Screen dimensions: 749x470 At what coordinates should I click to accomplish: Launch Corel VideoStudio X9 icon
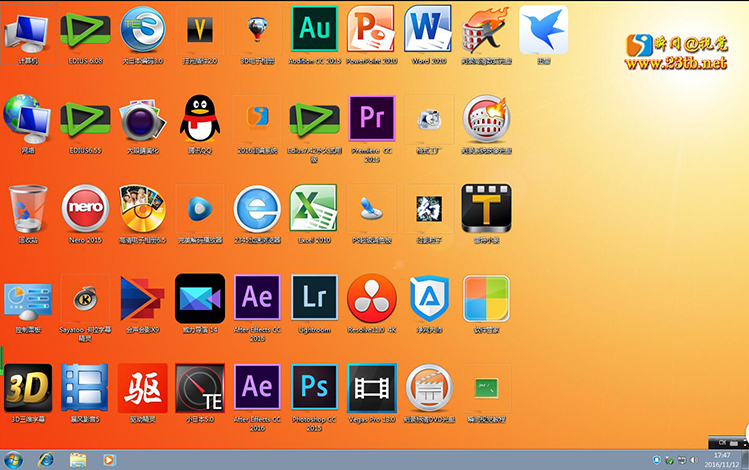[x=142, y=298]
